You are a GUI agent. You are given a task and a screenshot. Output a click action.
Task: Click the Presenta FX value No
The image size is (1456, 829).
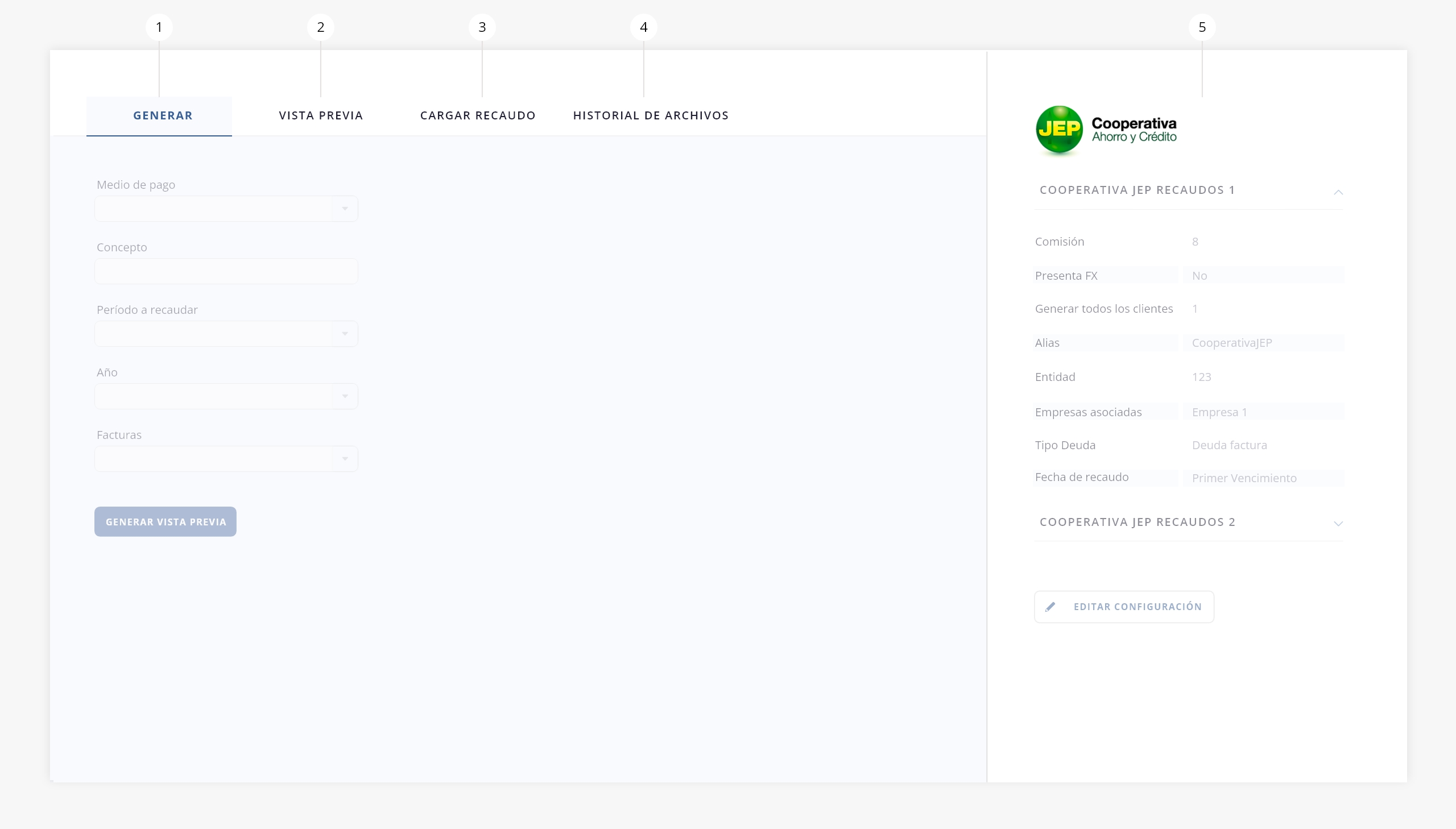1199,276
